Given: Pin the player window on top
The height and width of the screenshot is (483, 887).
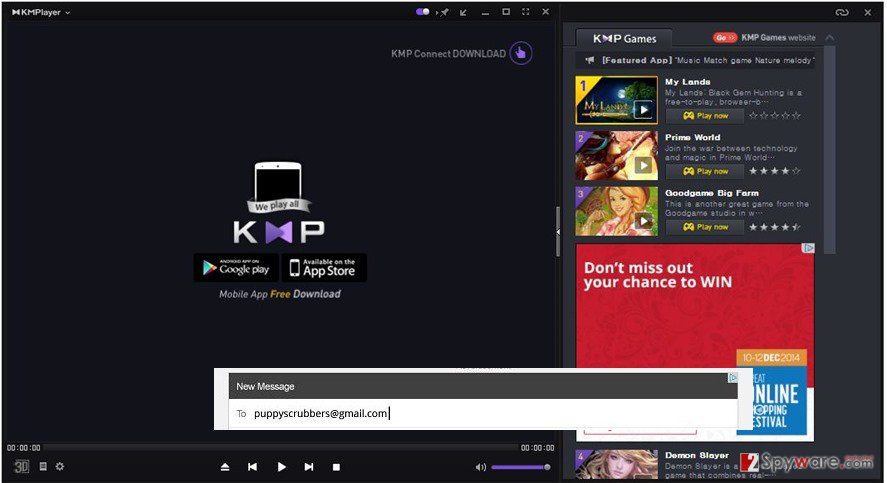Looking at the screenshot, I should [x=444, y=12].
